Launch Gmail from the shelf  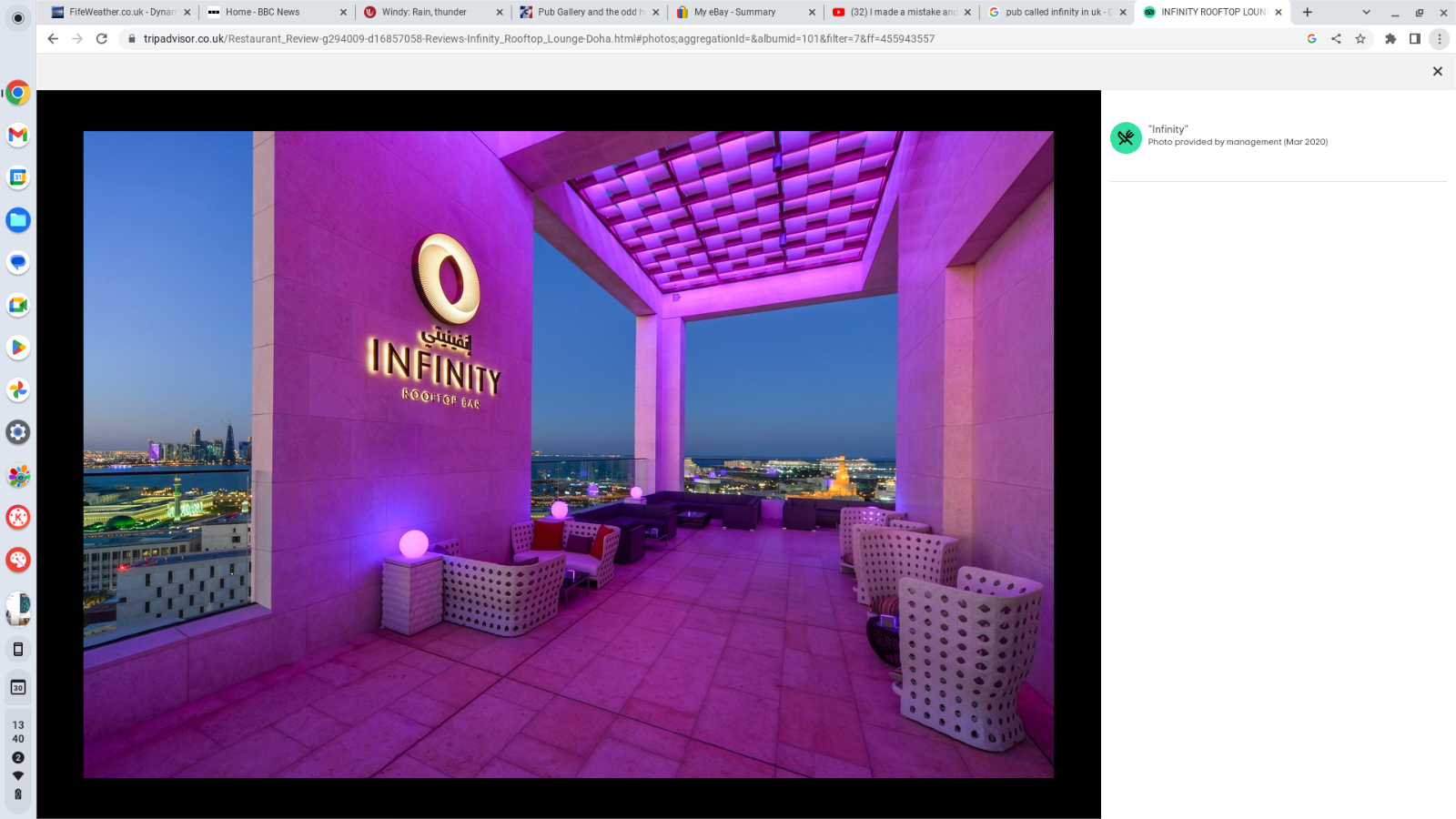(x=18, y=135)
